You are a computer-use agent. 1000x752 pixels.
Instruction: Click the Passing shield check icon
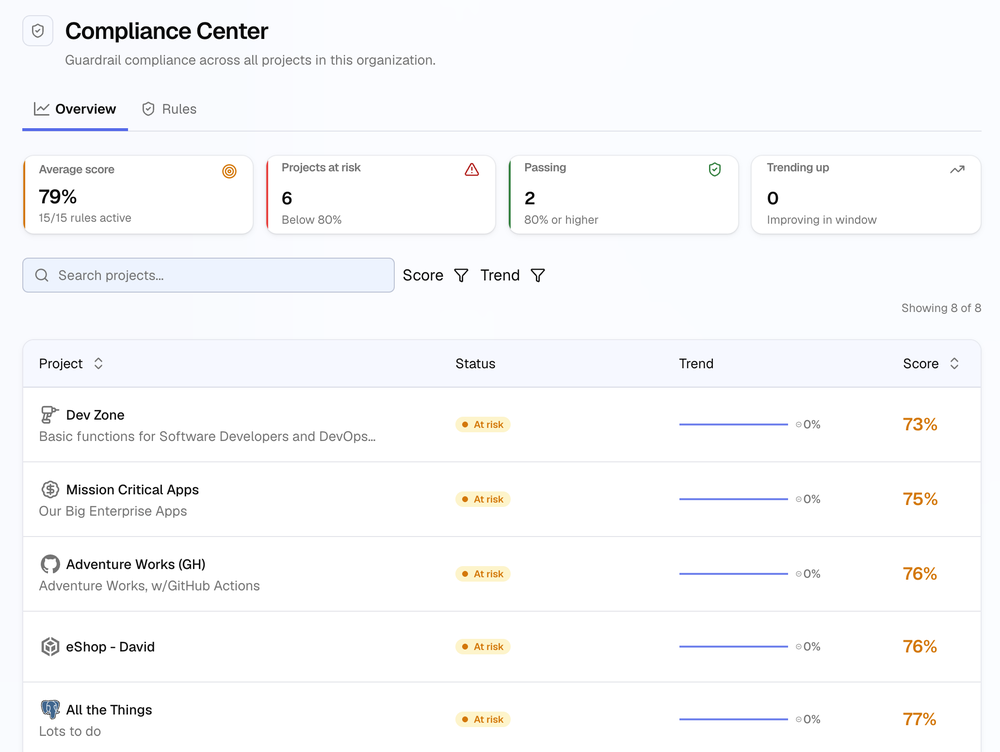pos(714,169)
